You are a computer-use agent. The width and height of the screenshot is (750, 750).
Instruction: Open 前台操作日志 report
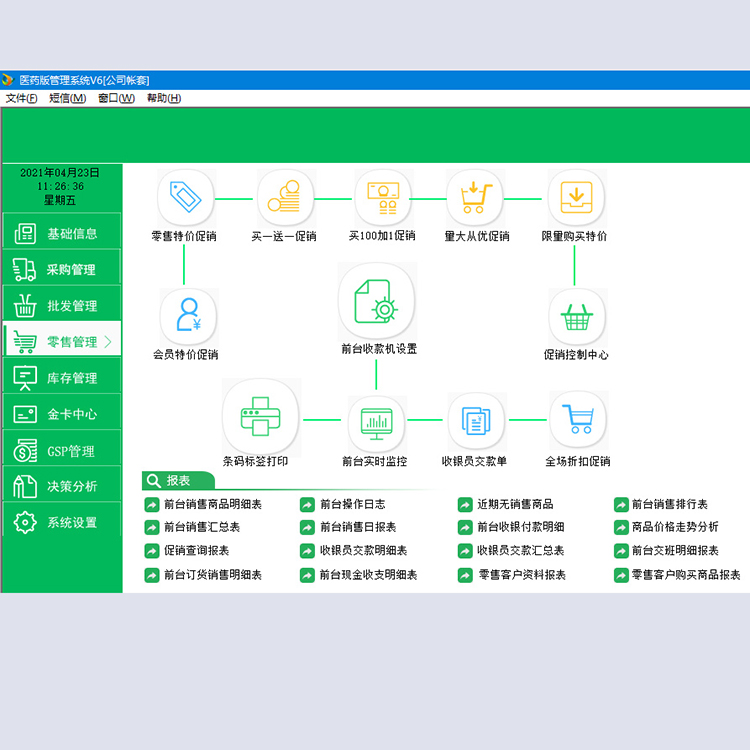(x=353, y=504)
